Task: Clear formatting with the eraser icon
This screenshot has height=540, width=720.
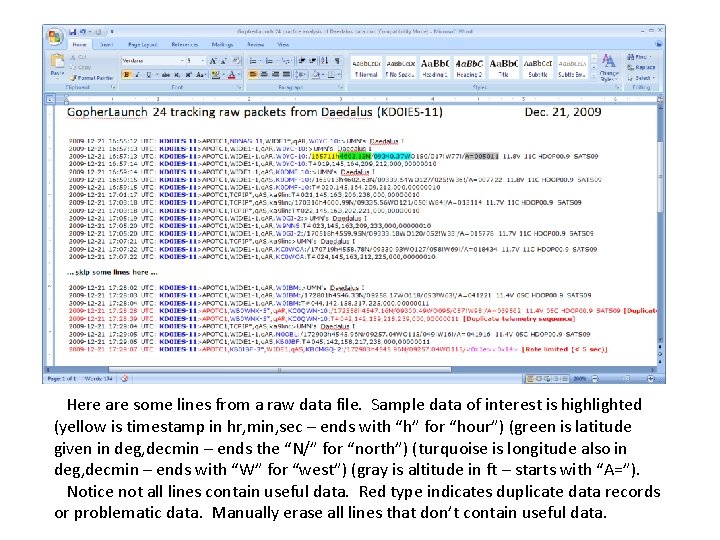Action: (x=236, y=61)
